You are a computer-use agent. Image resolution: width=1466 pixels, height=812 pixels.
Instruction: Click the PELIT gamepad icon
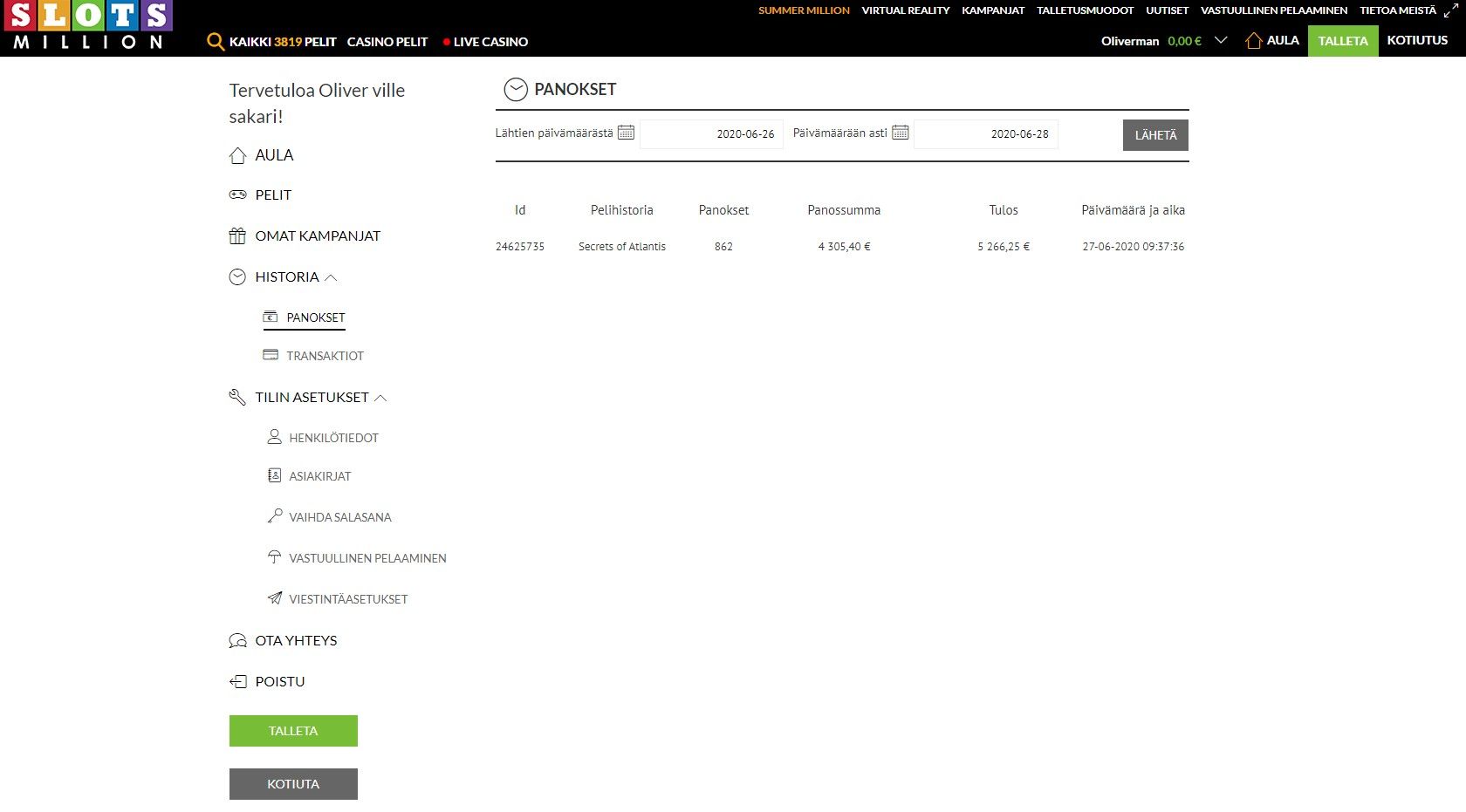point(237,194)
